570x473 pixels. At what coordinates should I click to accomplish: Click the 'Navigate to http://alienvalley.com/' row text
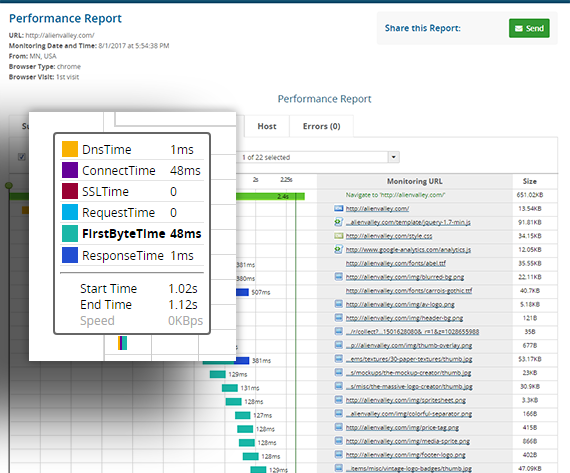click(x=395, y=195)
